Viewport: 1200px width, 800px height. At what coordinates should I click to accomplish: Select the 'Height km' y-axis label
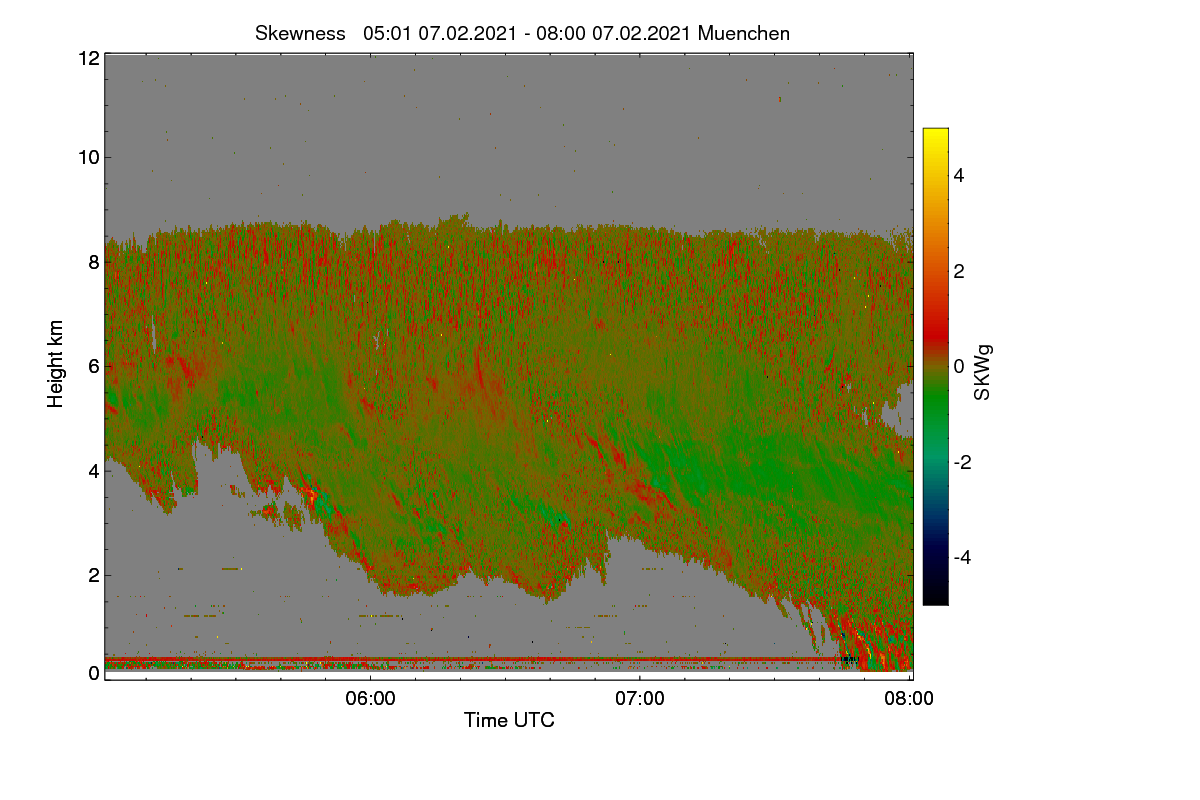coord(56,364)
